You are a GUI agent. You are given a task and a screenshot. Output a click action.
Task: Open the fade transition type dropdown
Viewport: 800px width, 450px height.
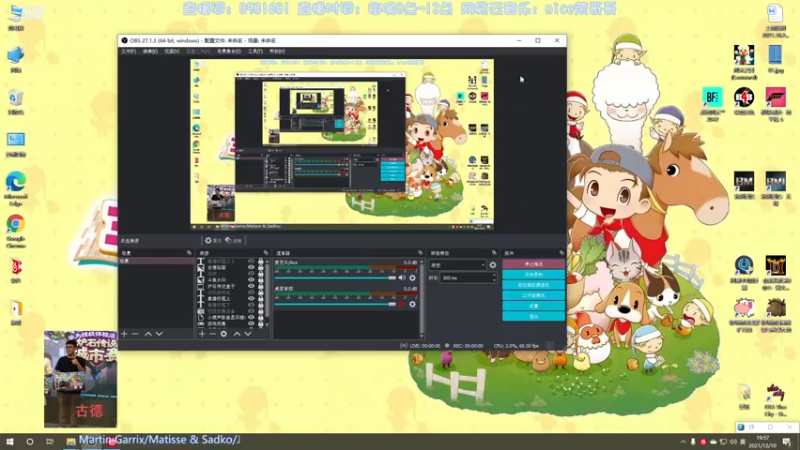coord(457,265)
